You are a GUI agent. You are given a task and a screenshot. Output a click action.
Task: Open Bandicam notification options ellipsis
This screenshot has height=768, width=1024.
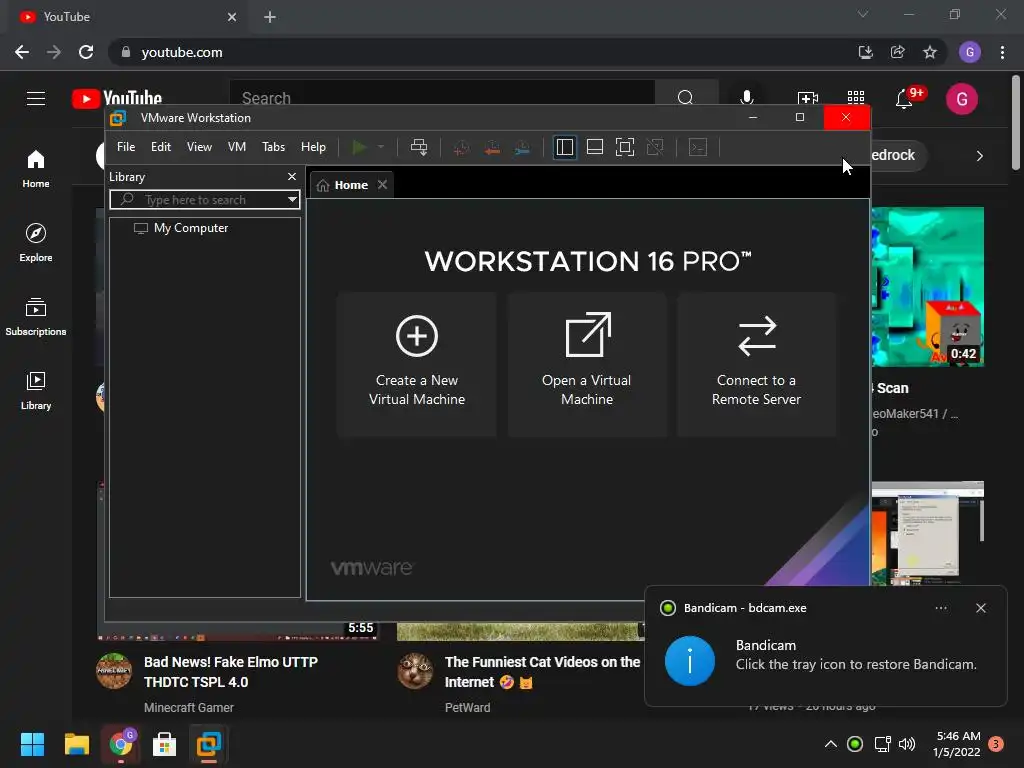(x=941, y=608)
